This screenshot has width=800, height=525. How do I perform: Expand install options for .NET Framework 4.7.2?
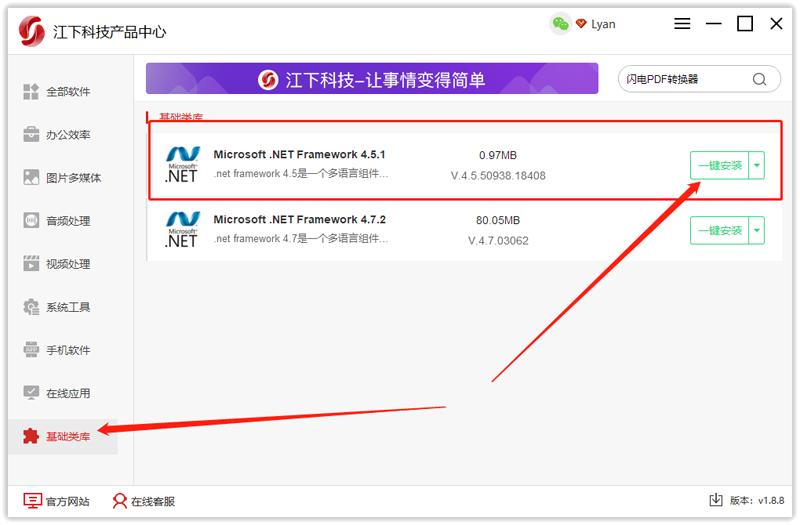[x=757, y=230]
